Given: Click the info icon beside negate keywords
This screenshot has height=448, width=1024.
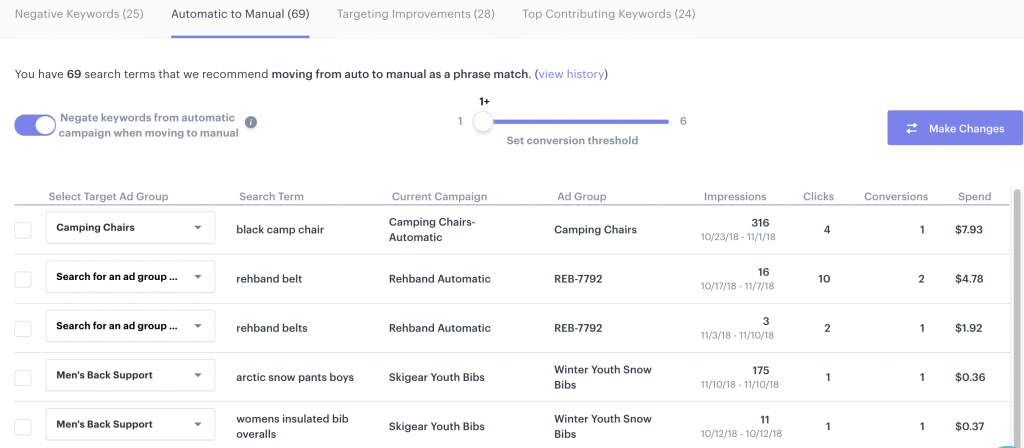Looking at the screenshot, I should (251, 122).
